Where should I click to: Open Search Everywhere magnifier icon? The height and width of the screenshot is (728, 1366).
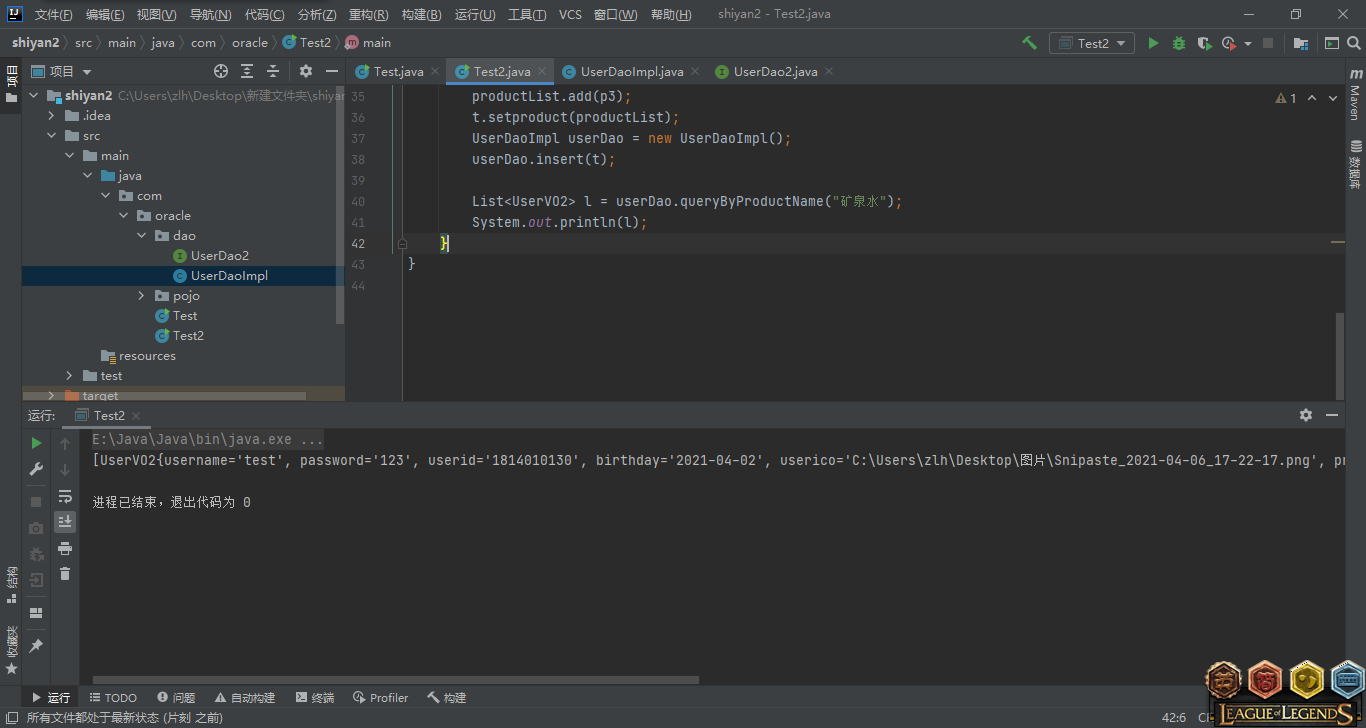[1357, 43]
